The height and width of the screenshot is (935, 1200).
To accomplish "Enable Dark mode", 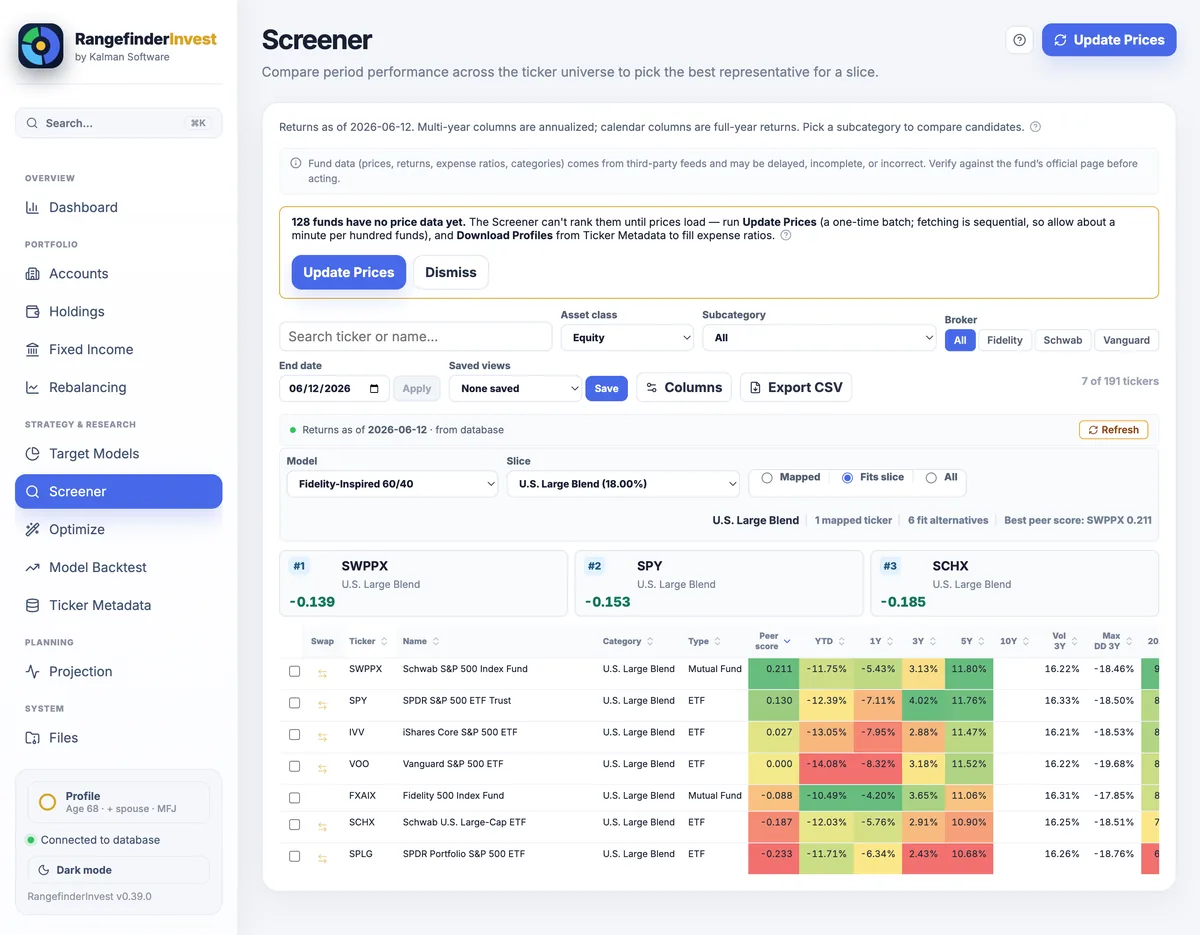I will [x=118, y=869].
